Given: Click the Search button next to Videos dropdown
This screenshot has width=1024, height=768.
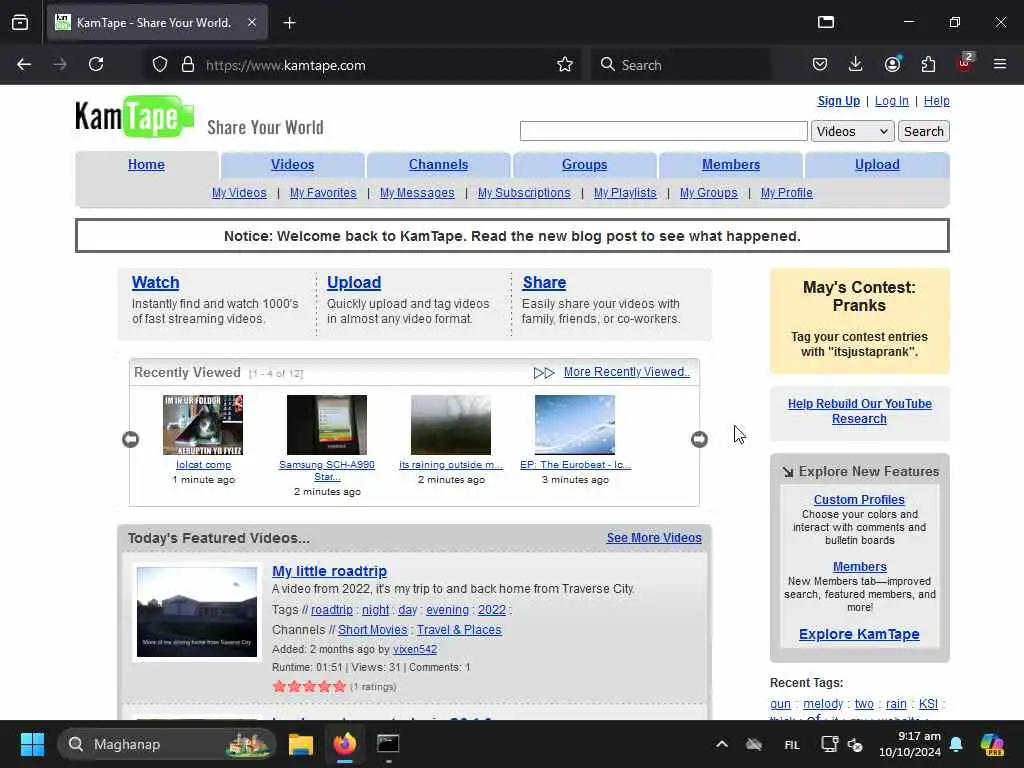Looking at the screenshot, I should click(x=923, y=131).
